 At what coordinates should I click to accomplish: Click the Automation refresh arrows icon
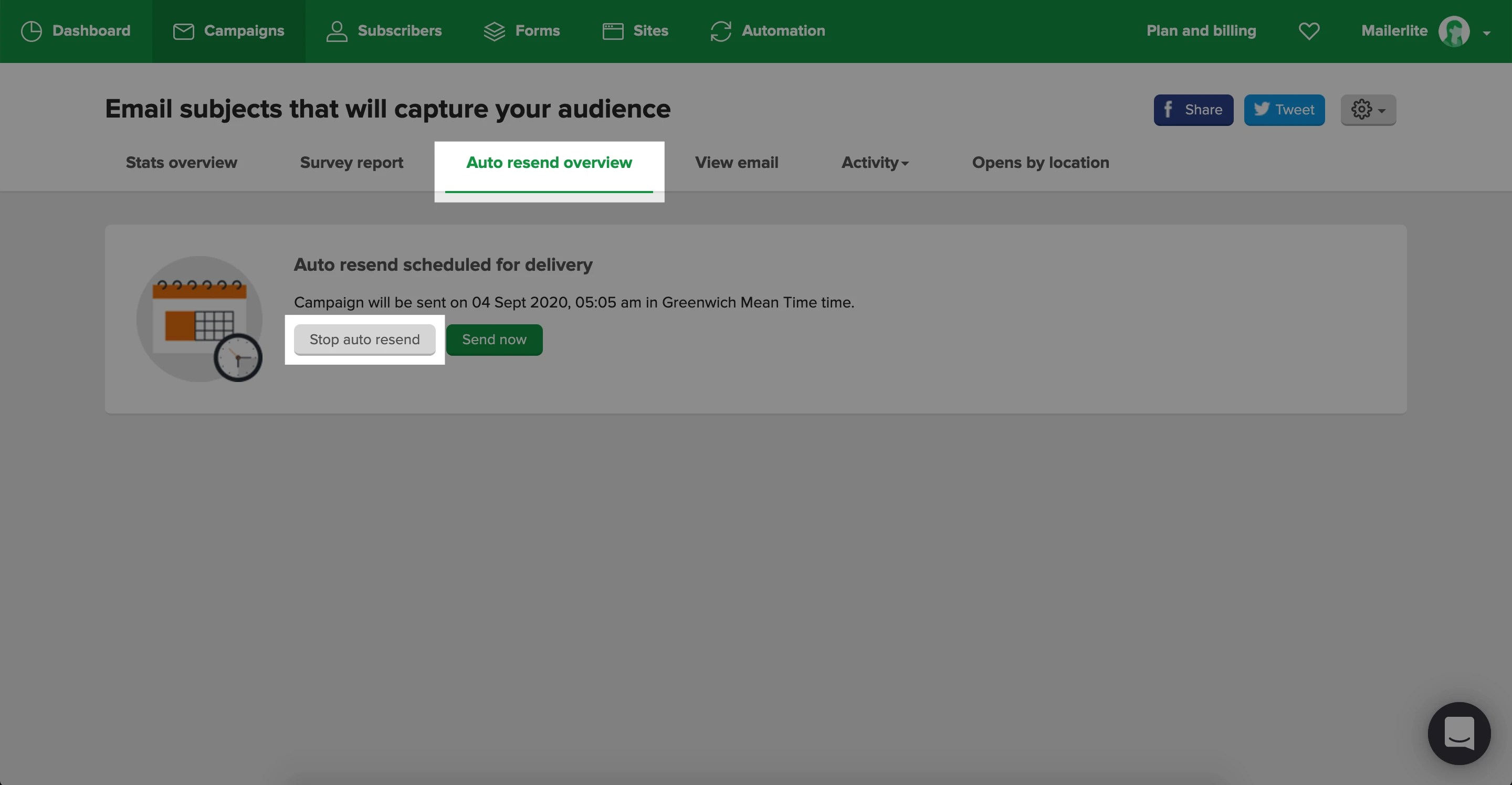coord(721,31)
